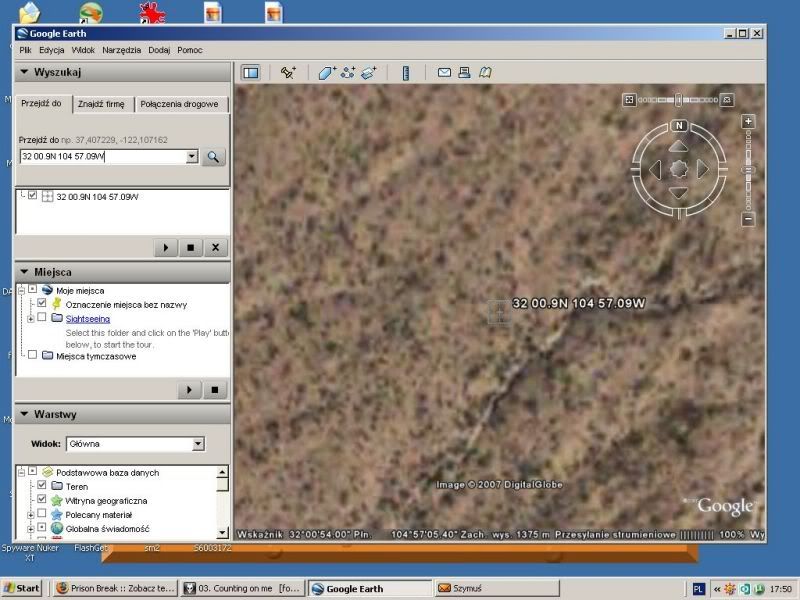Click the compass up arrow
The width and height of the screenshot is (800, 600).
click(679, 147)
